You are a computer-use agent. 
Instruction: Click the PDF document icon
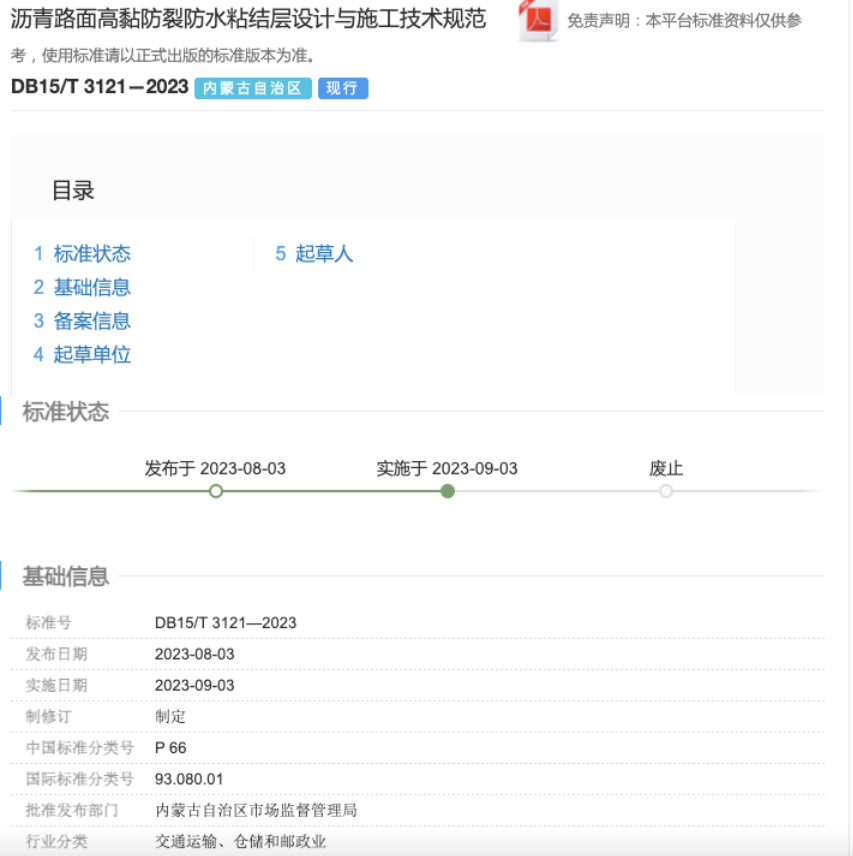coord(539,21)
